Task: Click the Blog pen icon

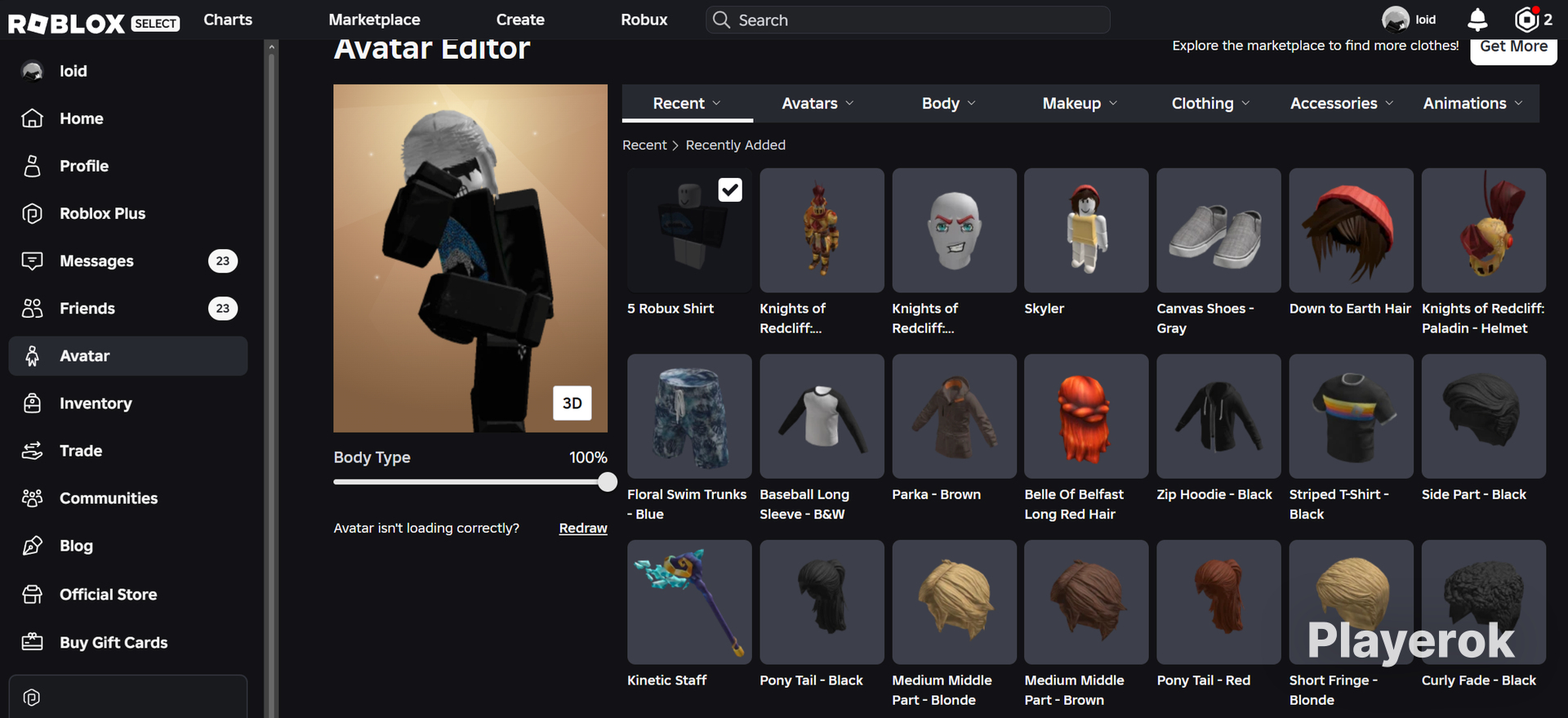Action: 32,546
